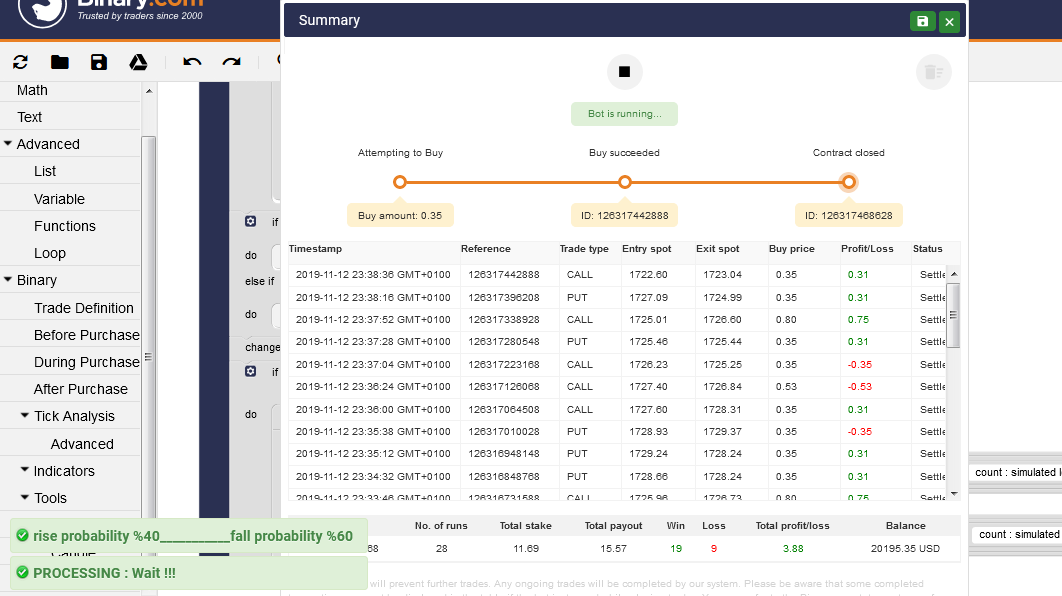Open the load blocks folder icon

[x=59, y=62]
